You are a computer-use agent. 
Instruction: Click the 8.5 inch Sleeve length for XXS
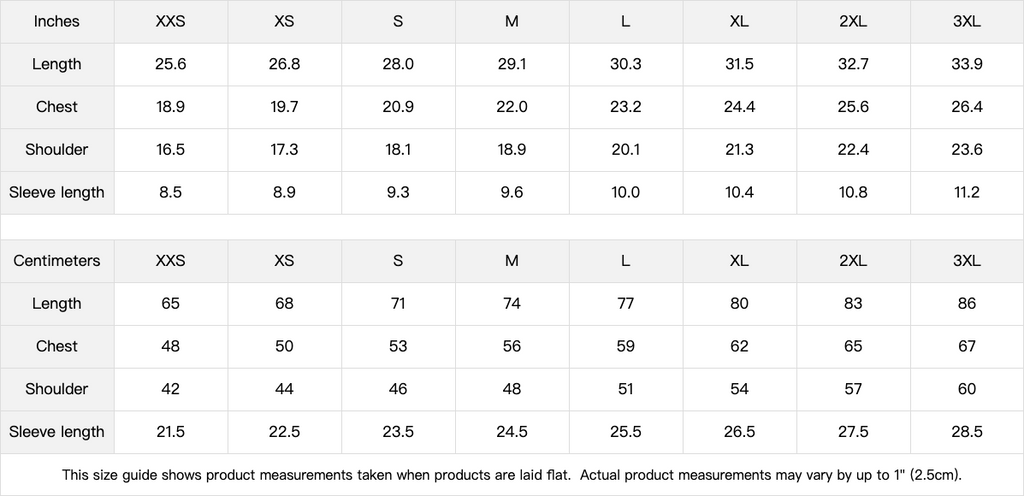[171, 192]
